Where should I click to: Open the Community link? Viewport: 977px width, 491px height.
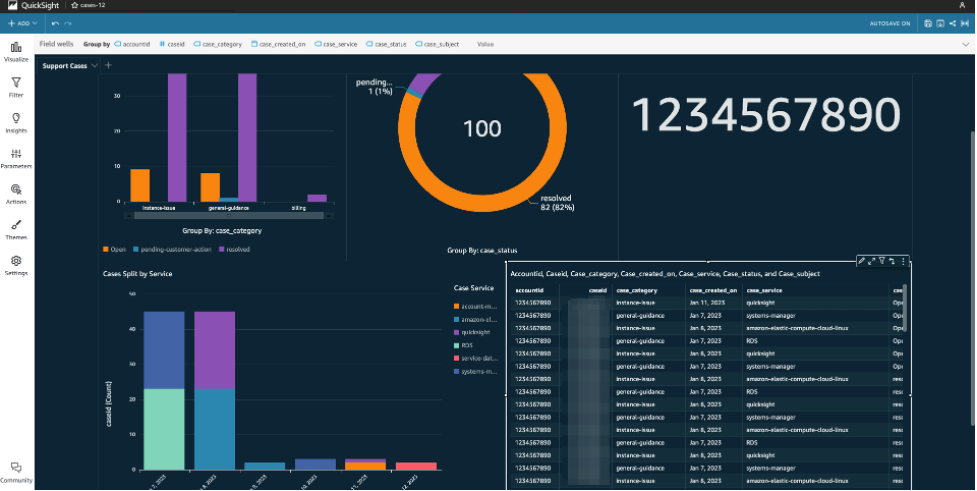(x=16, y=472)
